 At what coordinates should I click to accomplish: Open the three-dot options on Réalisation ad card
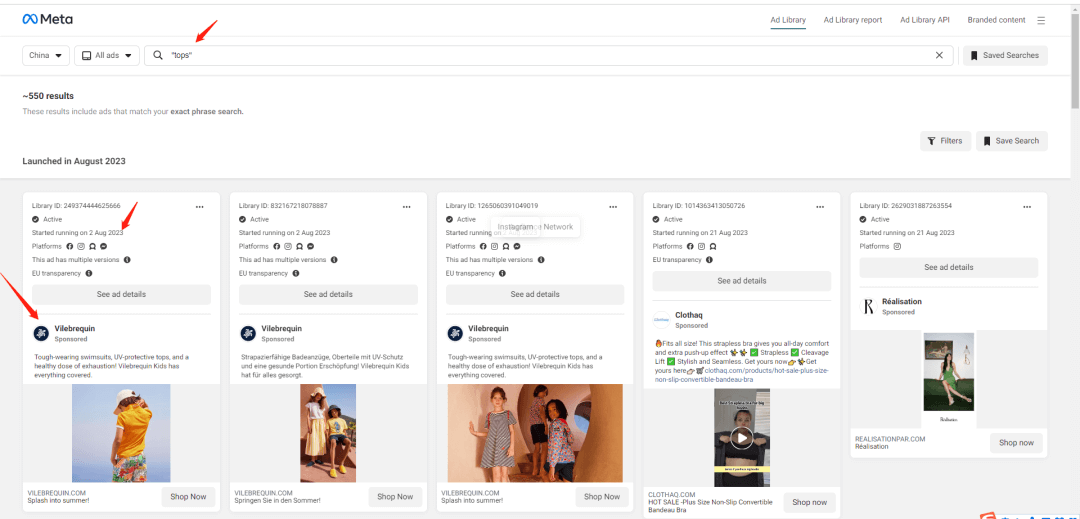coord(1027,206)
